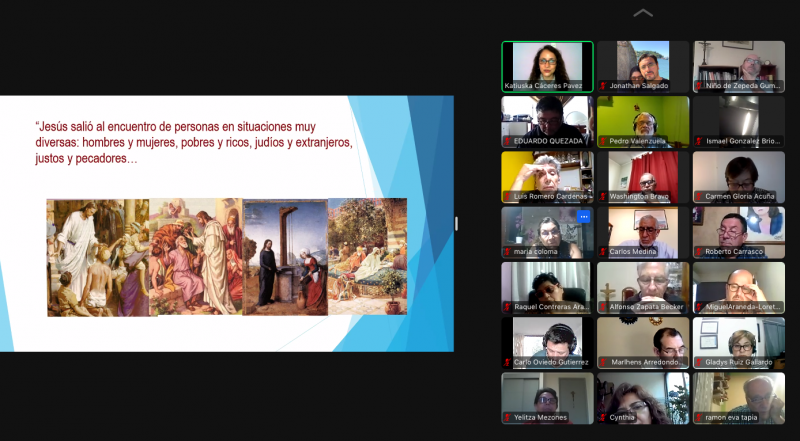Select Ismael Gonzalez's dark video tile

(739, 122)
